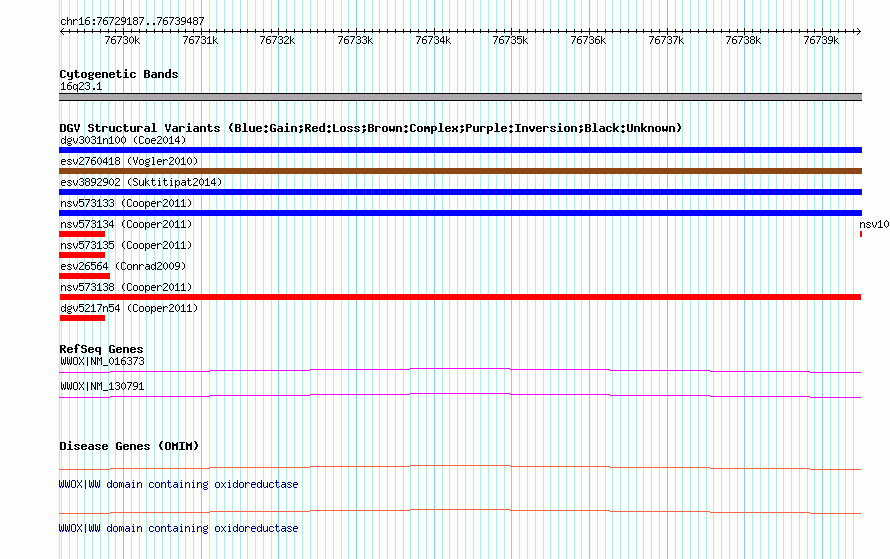Open the second WWOX|WW domain containing oxidoreductase link
This screenshot has height=559, width=890.
coord(179,528)
